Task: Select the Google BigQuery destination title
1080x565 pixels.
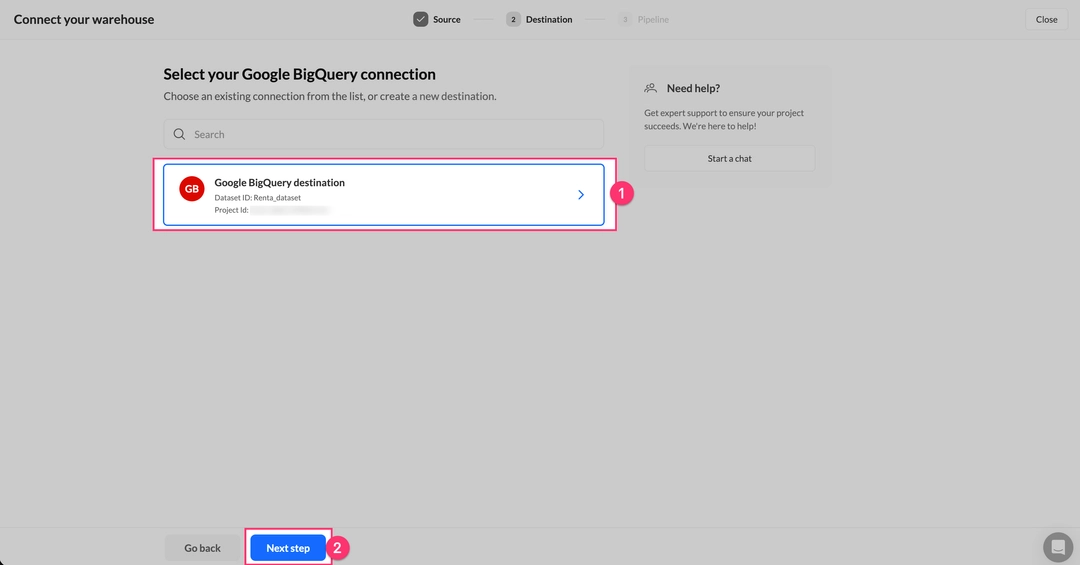Action: 279,183
